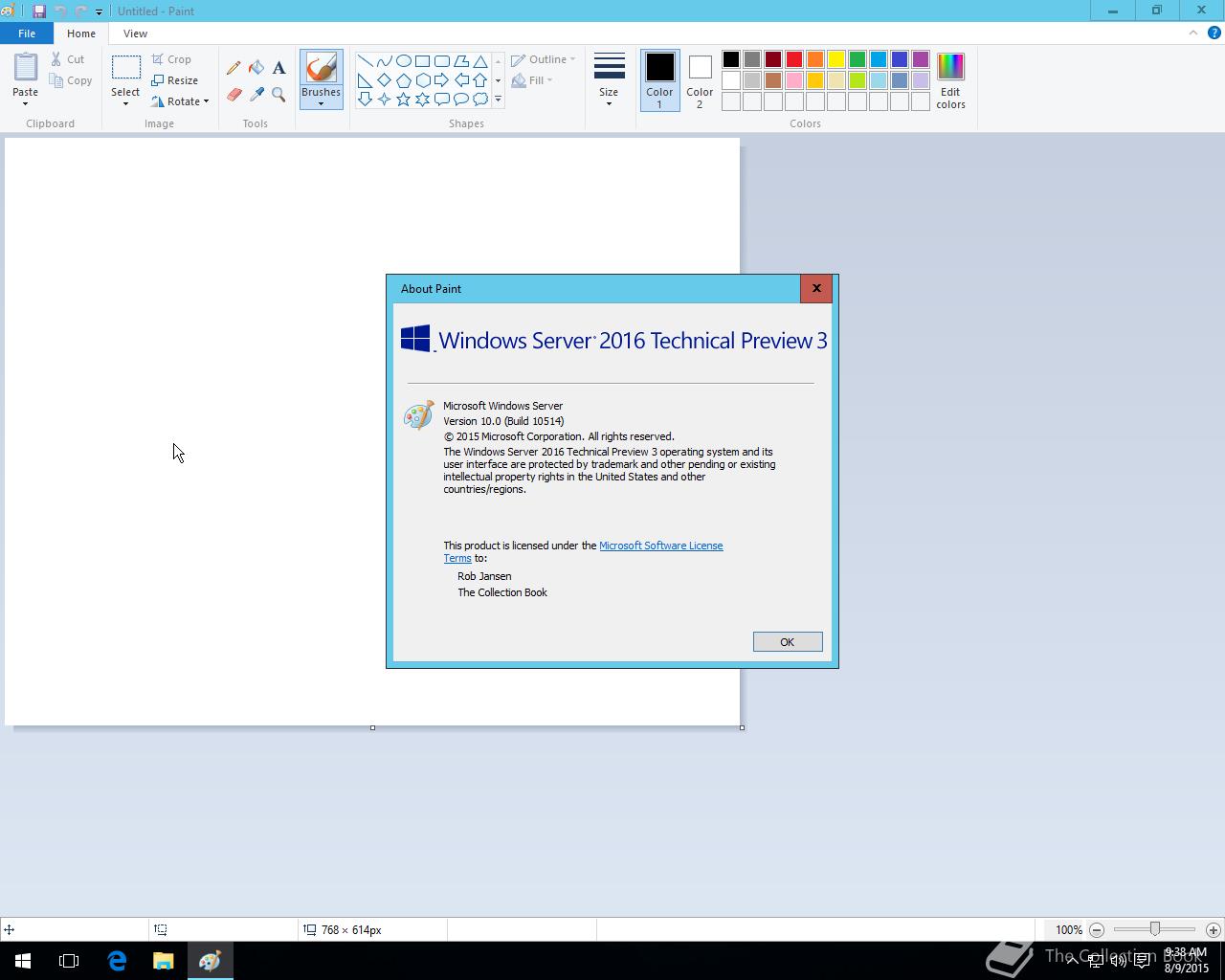Pick the red color swatch

pyautogui.click(x=794, y=60)
